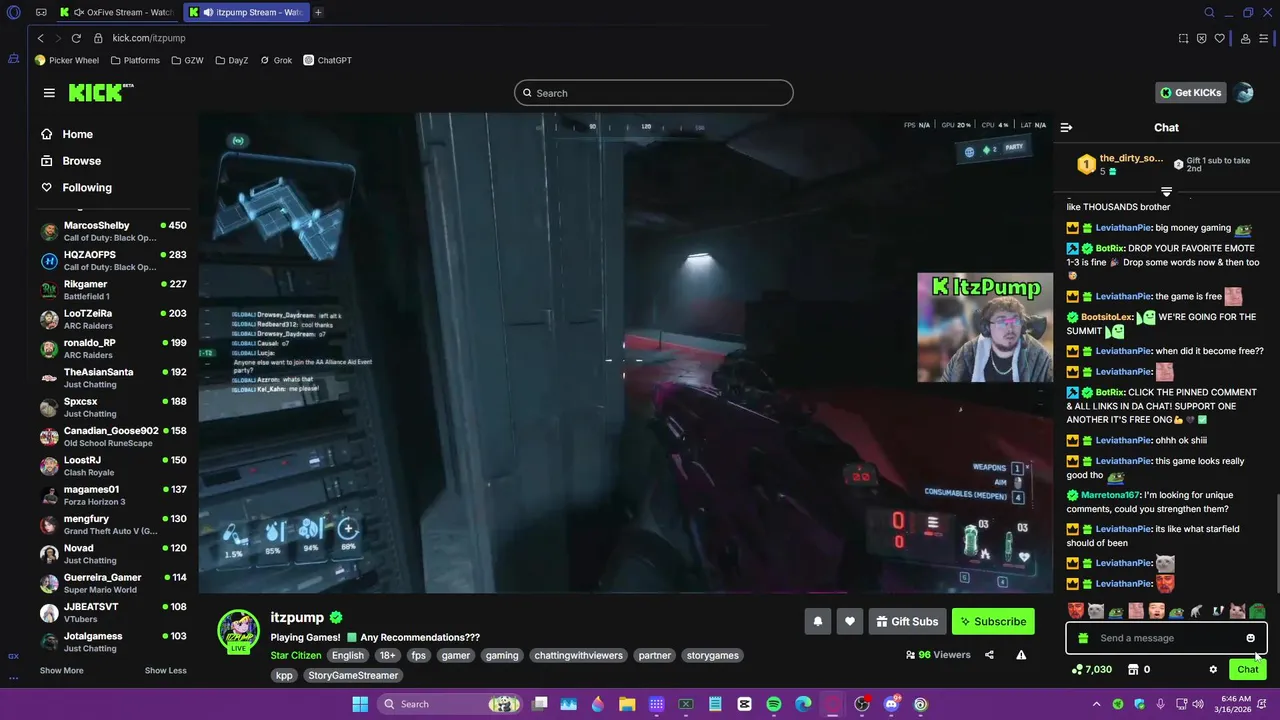1280x720 pixels.
Task: Switch to OxFive Stream browser tab
Action: pos(117,12)
